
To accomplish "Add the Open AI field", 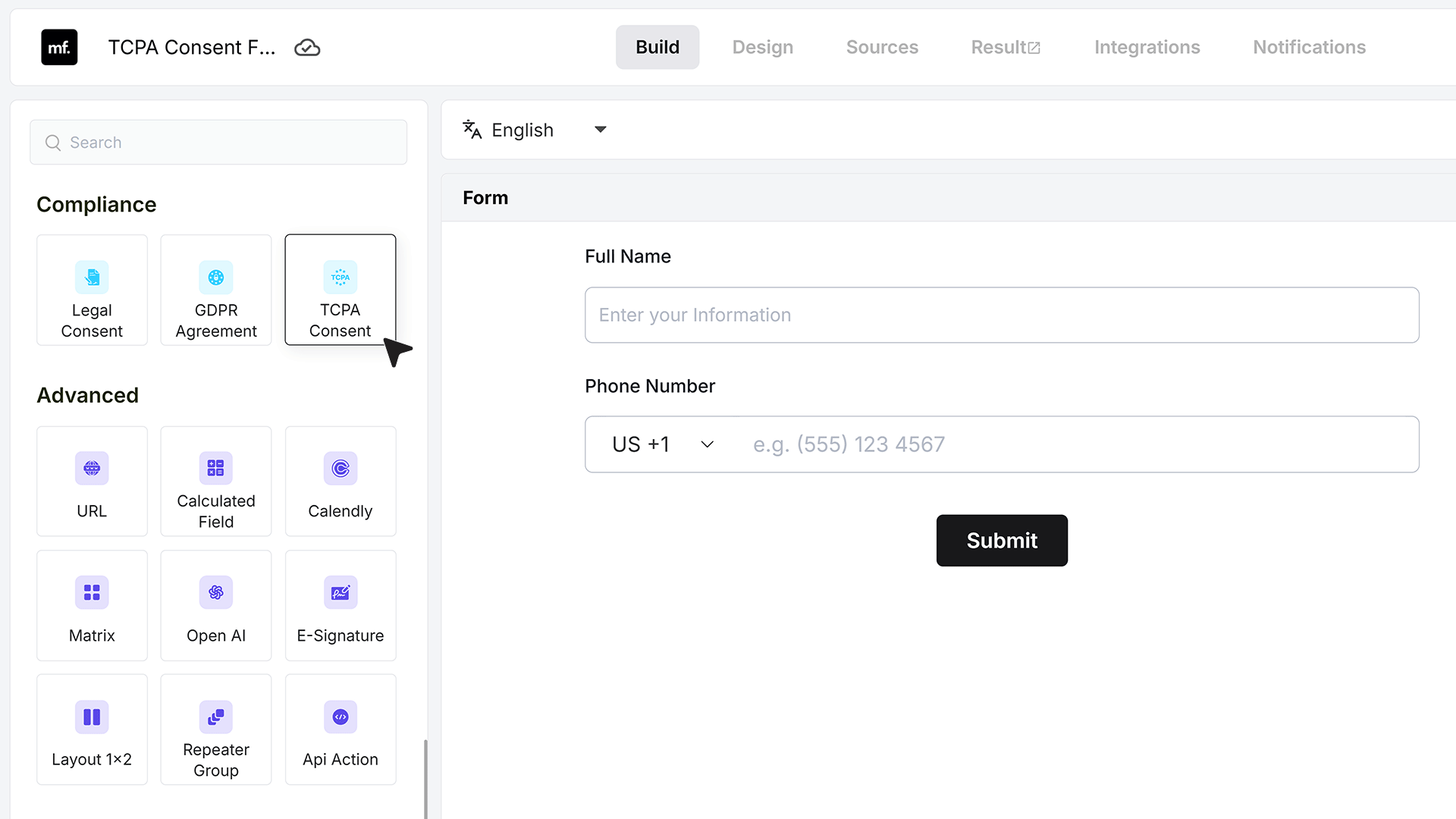I will [216, 605].
